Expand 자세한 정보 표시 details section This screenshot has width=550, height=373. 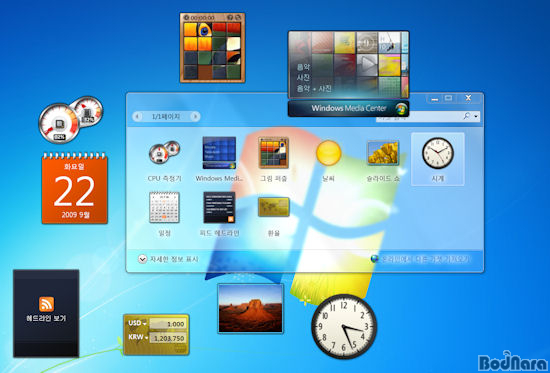coord(168,259)
